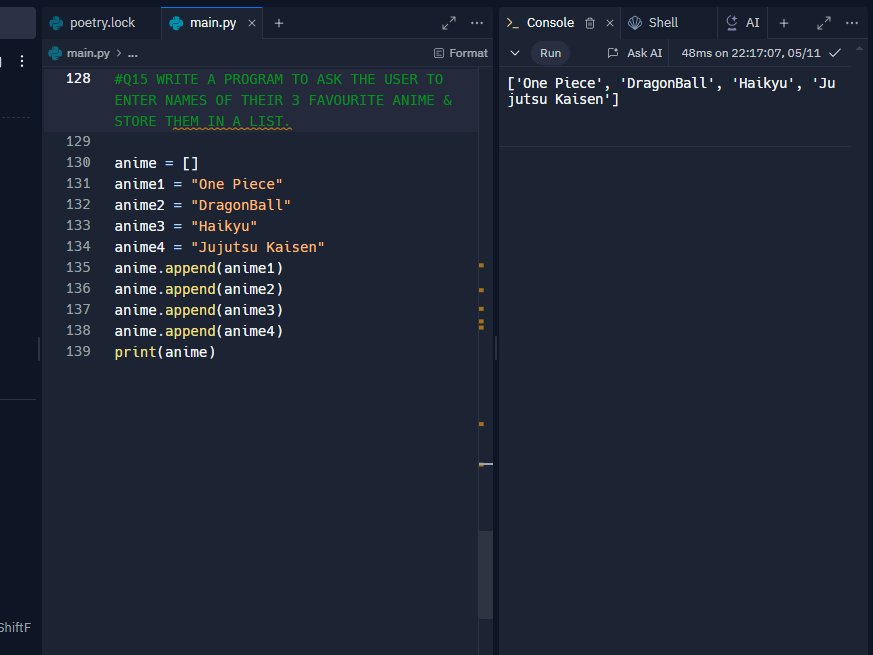Image resolution: width=873 pixels, height=655 pixels.
Task: Clear the Console output using the trash icon
Action: click(x=590, y=22)
